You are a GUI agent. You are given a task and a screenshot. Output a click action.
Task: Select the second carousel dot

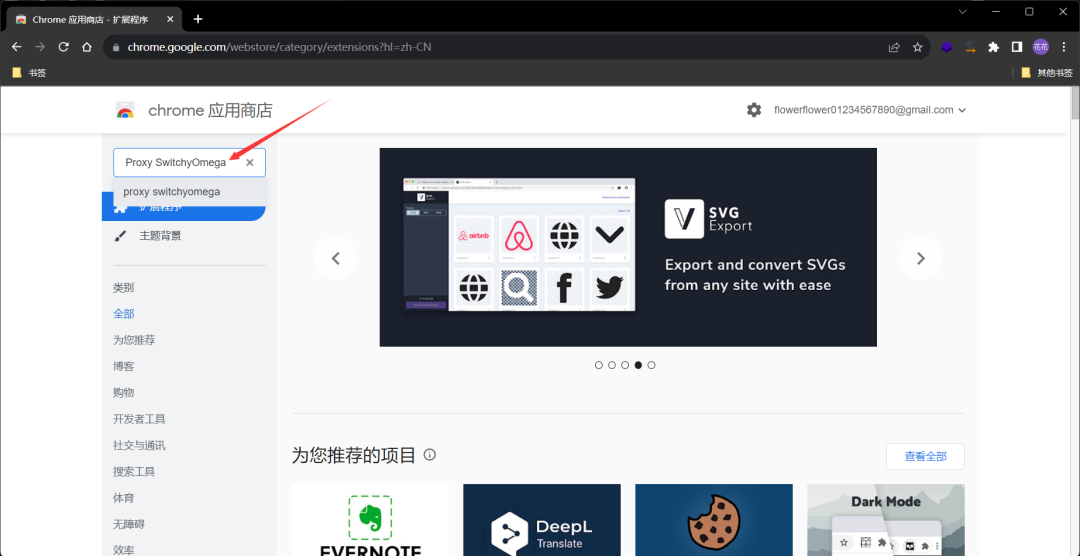(x=612, y=365)
